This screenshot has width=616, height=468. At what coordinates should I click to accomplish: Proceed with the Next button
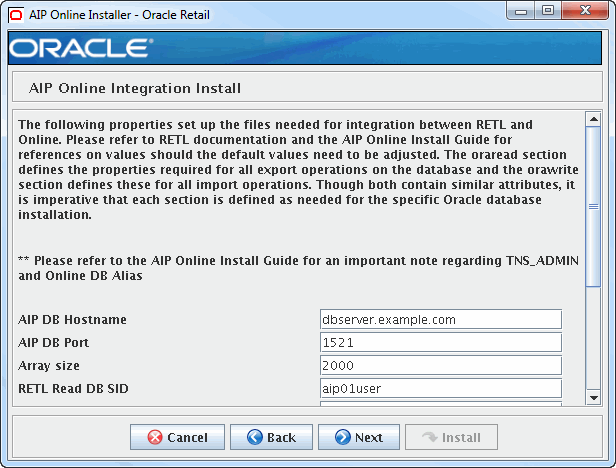click(x=359, y=437)
